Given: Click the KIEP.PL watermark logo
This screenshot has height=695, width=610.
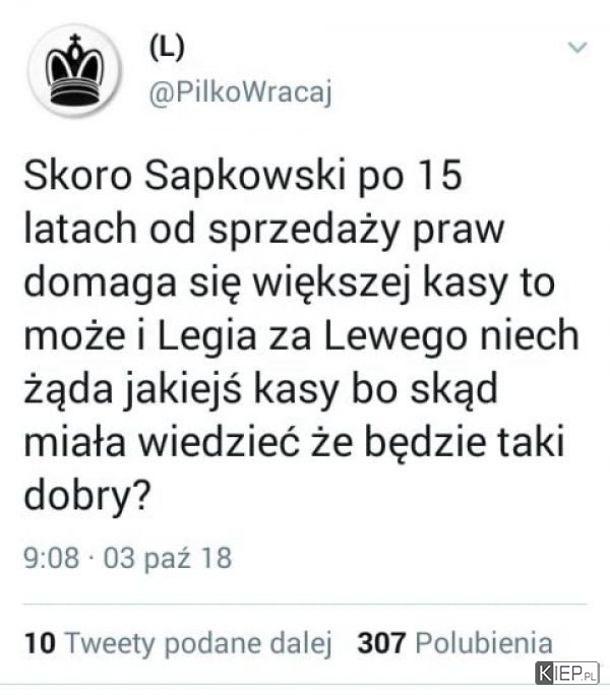Looking at the screenshot, I should pos(567,672).
